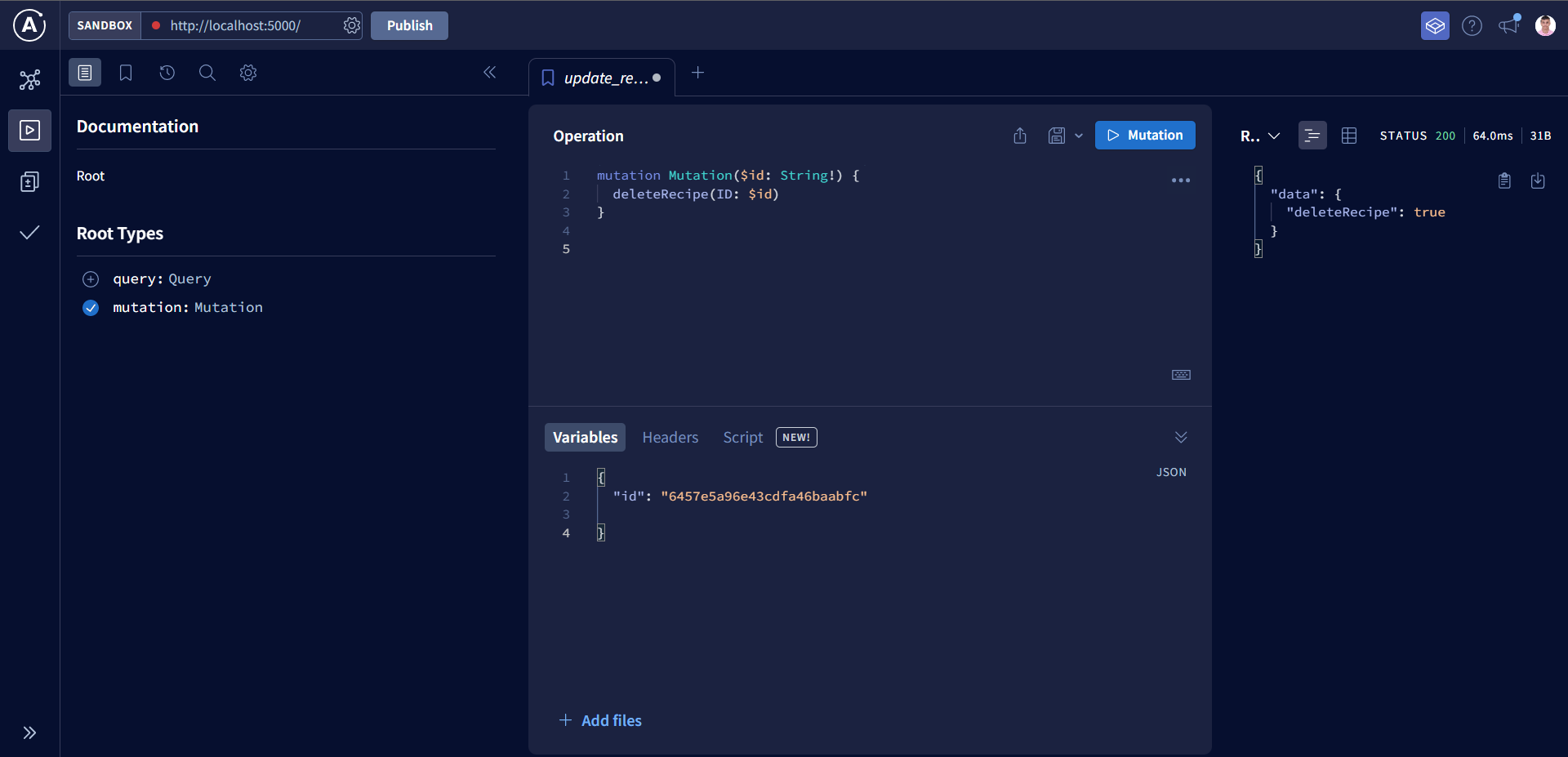
Task: Open the schema search icon
Action: coord(207,73)
